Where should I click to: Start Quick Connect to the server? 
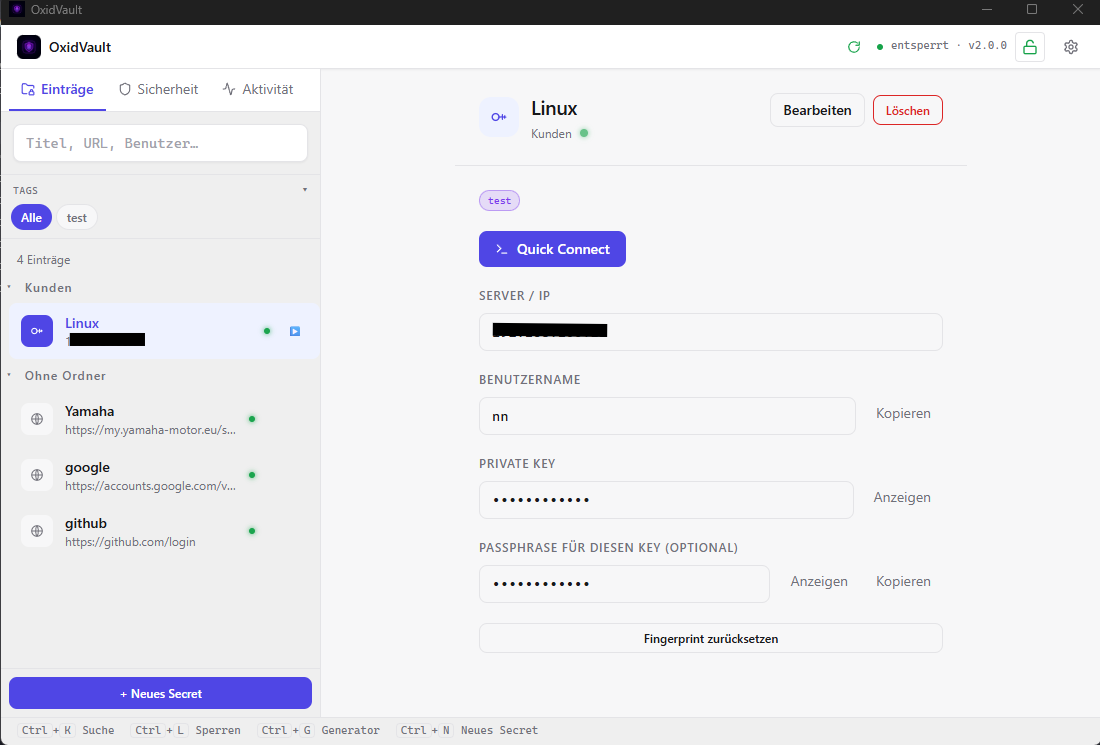[552, 249]
